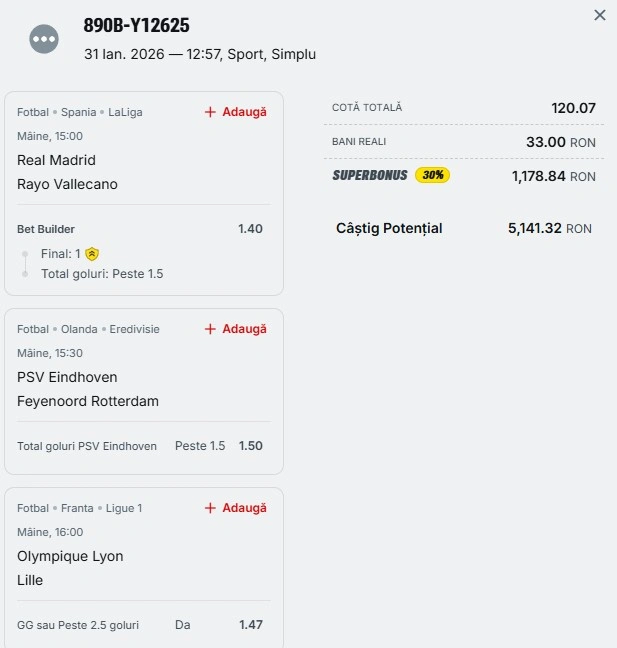Close the bet slip details panel
Screen dimensions: 617x648
tap(600, 15)
